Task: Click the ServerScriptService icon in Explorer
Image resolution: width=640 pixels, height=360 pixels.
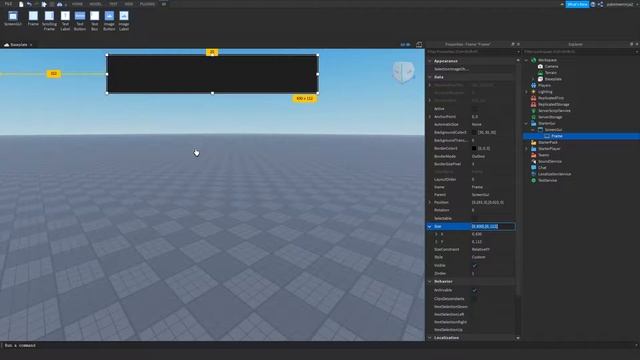Action: (x=533, y=111)
